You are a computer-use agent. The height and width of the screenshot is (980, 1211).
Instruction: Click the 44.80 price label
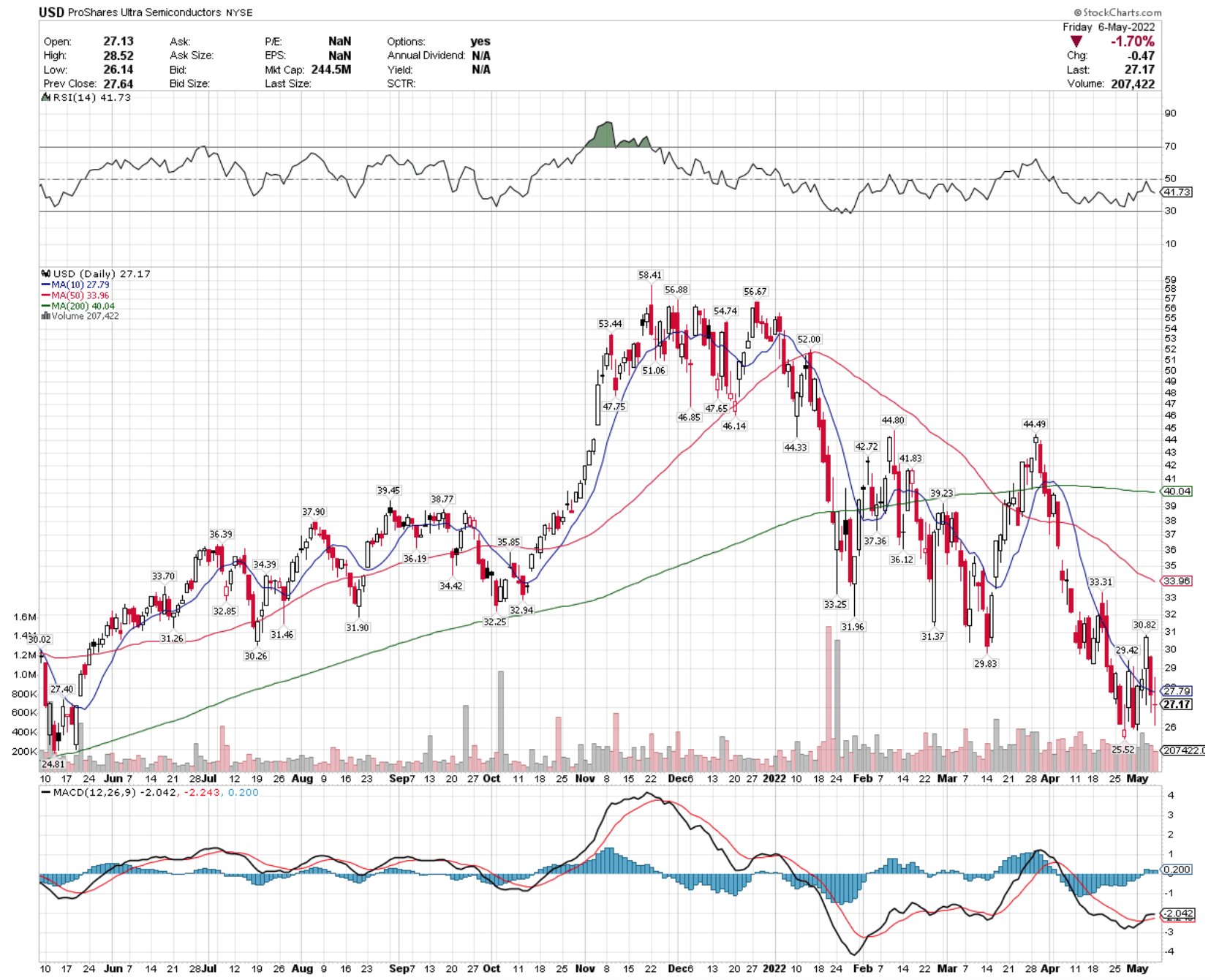(x=893, y=420)
